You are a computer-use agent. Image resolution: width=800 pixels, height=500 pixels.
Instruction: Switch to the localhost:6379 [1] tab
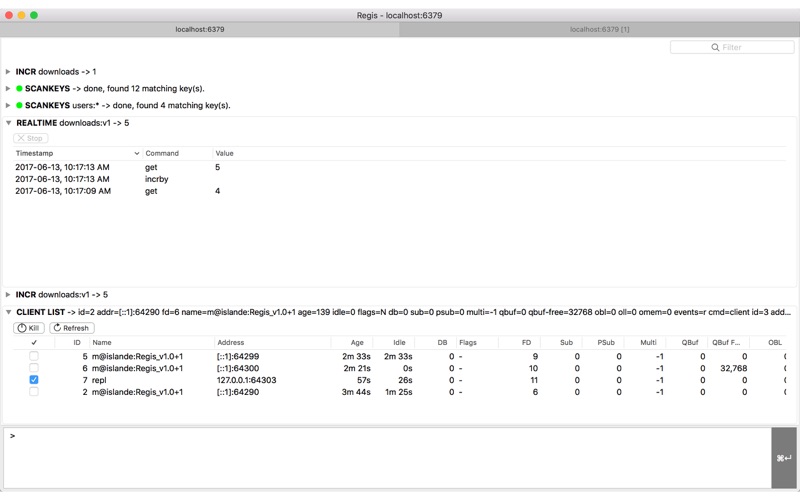coord(599,30)
